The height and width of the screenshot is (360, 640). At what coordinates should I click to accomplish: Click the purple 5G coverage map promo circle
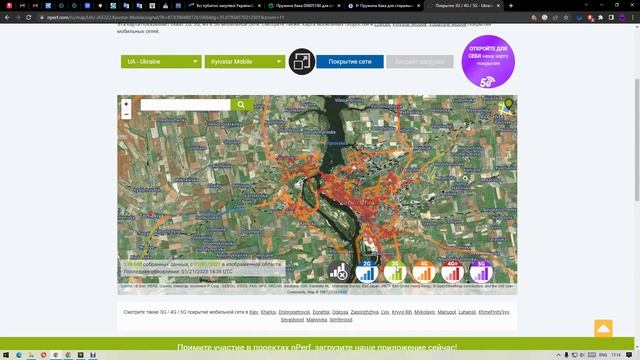tap(488, 62)
